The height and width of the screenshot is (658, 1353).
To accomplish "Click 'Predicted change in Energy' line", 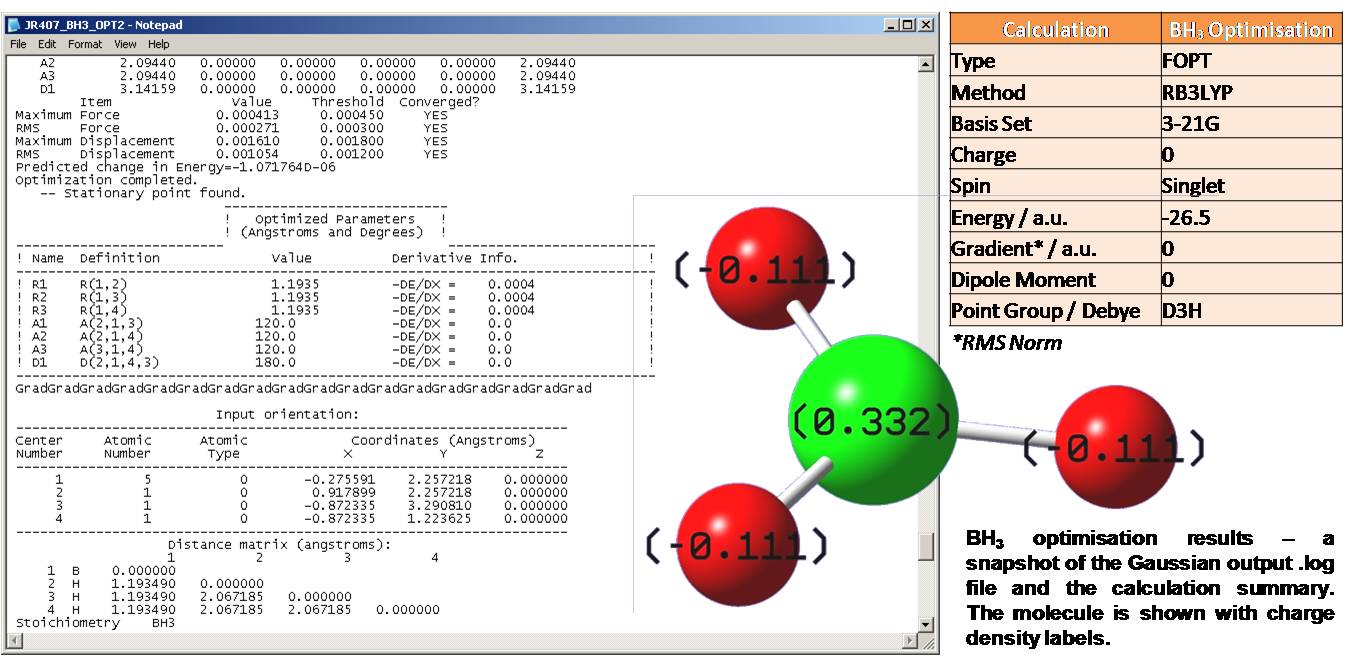I will coord(175,167).
